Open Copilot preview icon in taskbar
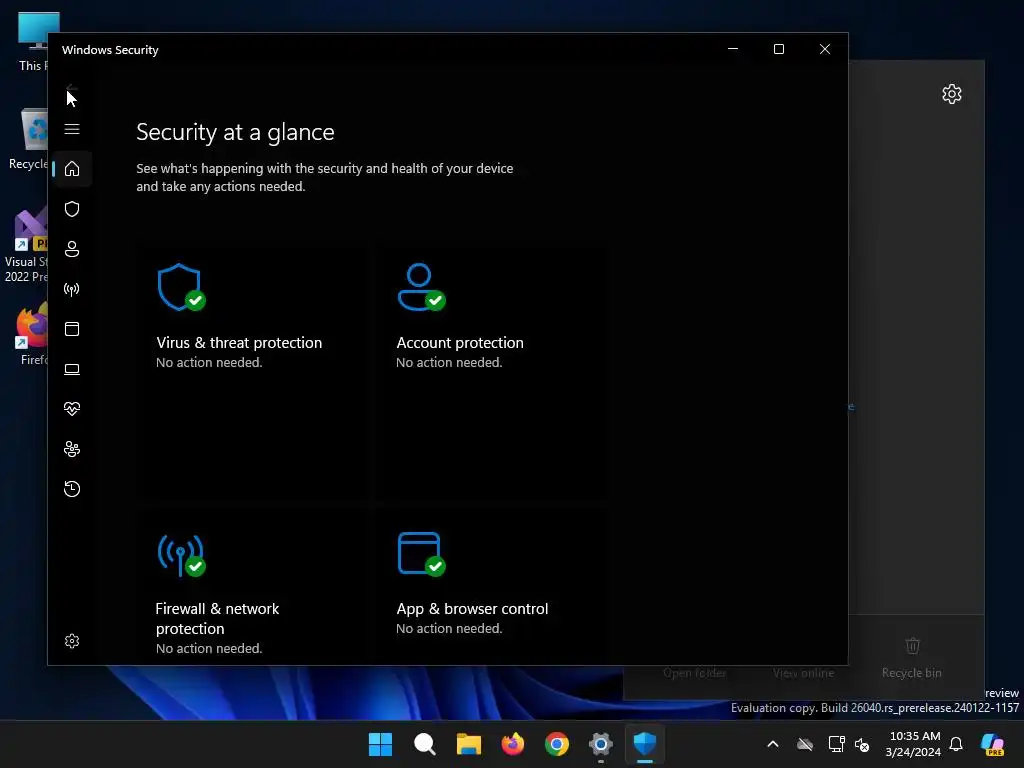Viewport: 1024px width, 768px height. point(993,744)
